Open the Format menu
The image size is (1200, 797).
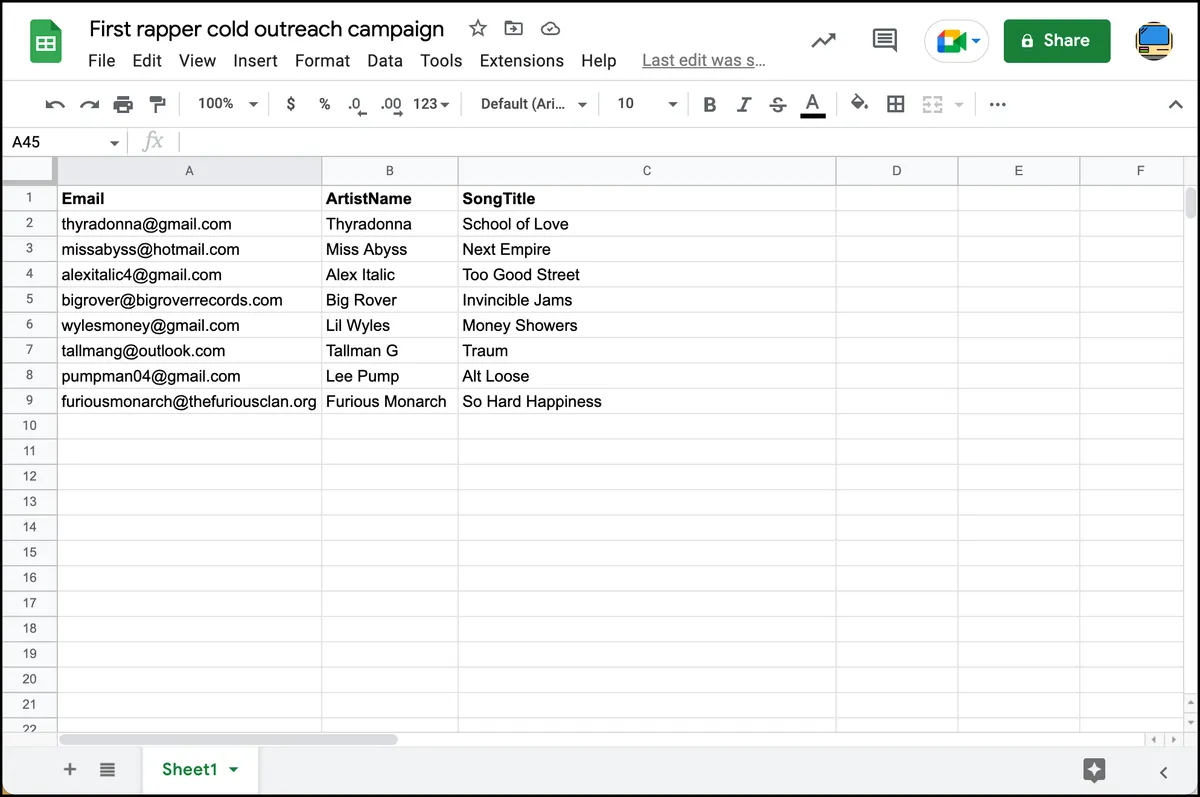point(323,61)
